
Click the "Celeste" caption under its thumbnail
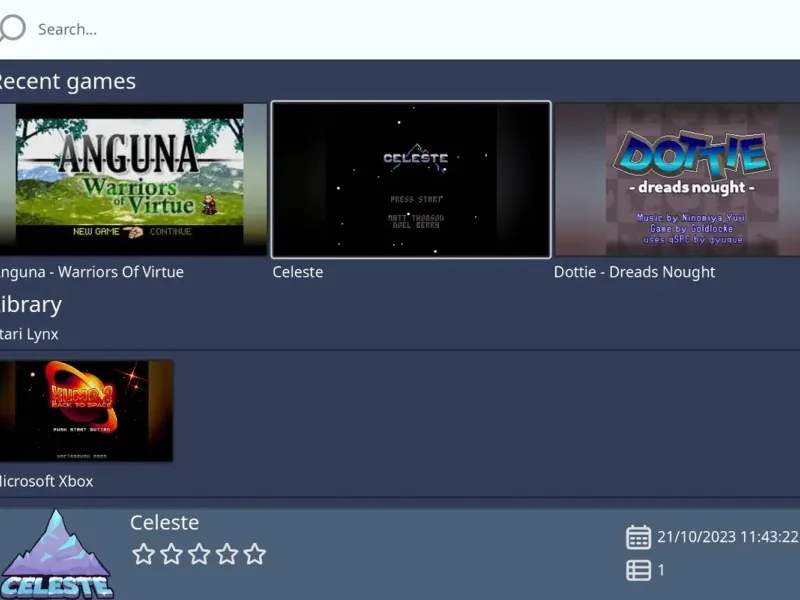click(297, 272)
